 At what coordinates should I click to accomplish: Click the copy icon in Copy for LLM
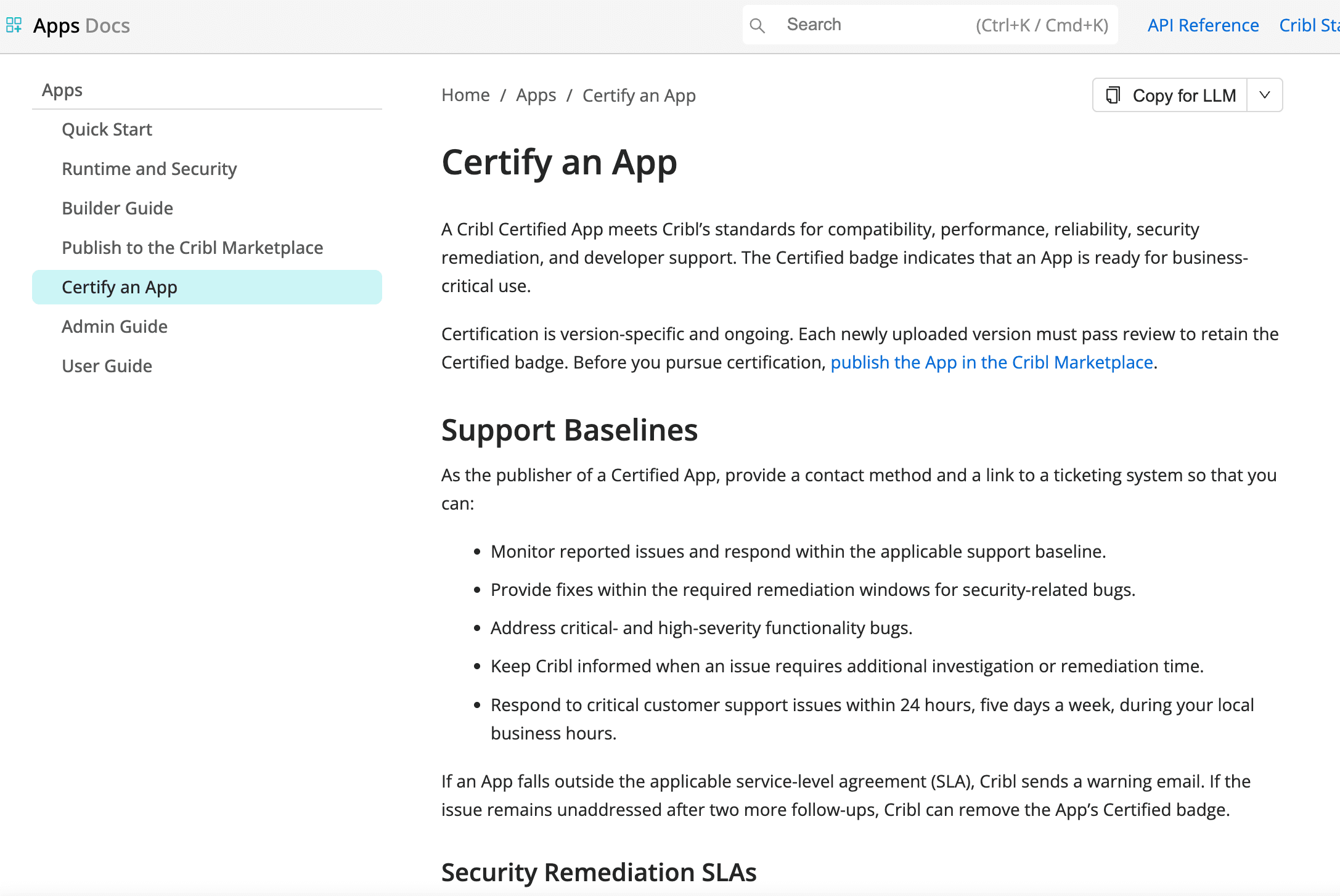click(1113, 96)
